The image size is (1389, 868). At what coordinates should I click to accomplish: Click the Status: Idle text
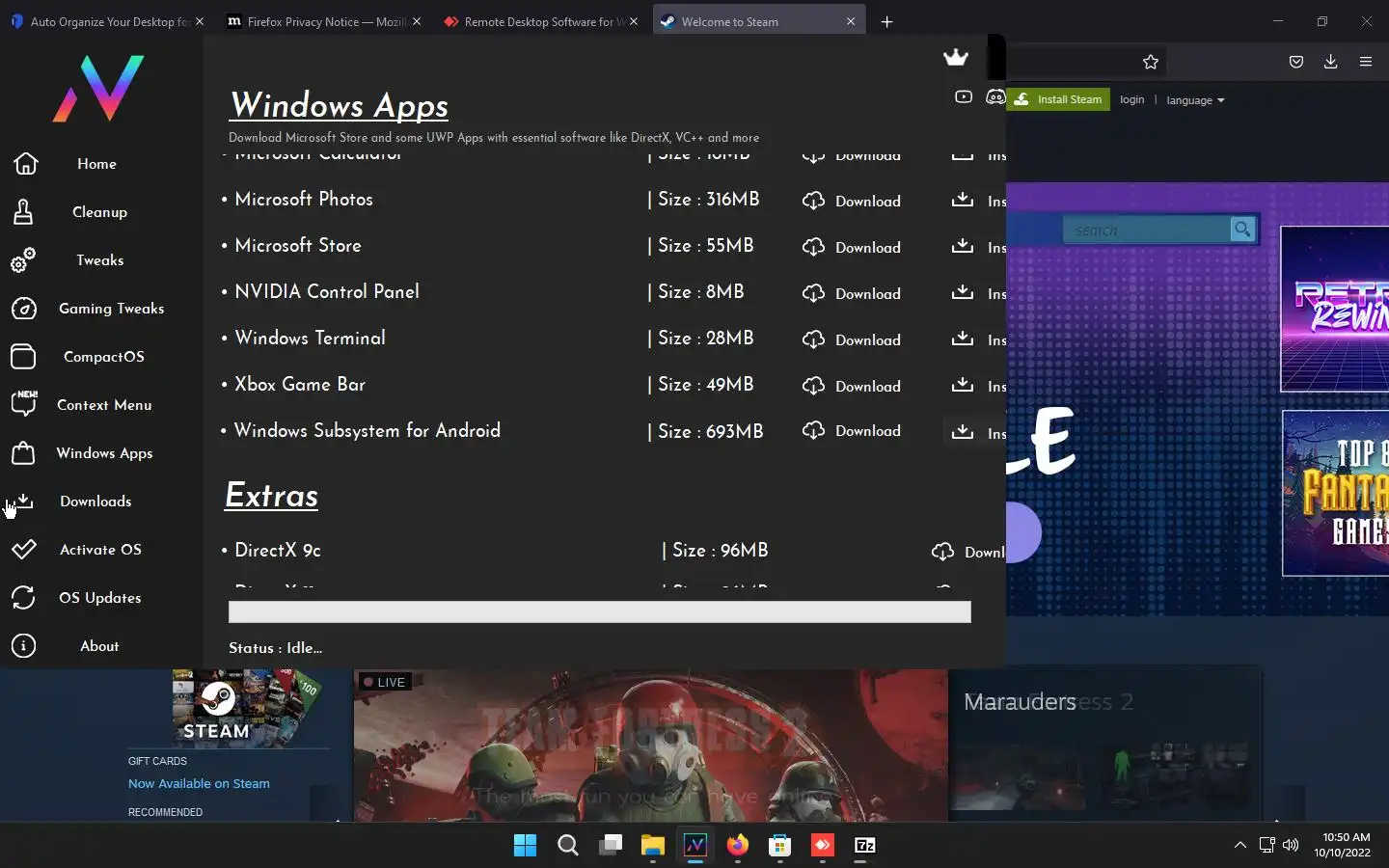click(x=276, y=648)
